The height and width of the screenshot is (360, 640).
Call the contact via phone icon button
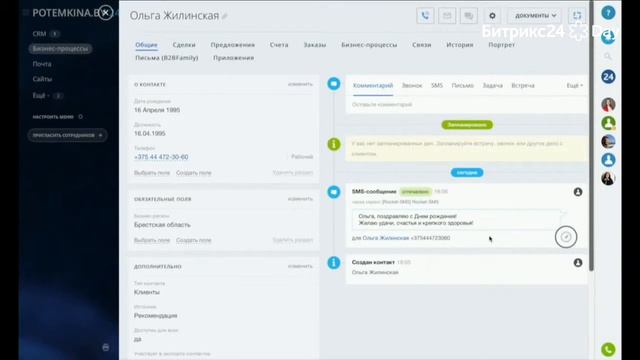[x=425, y=16]
